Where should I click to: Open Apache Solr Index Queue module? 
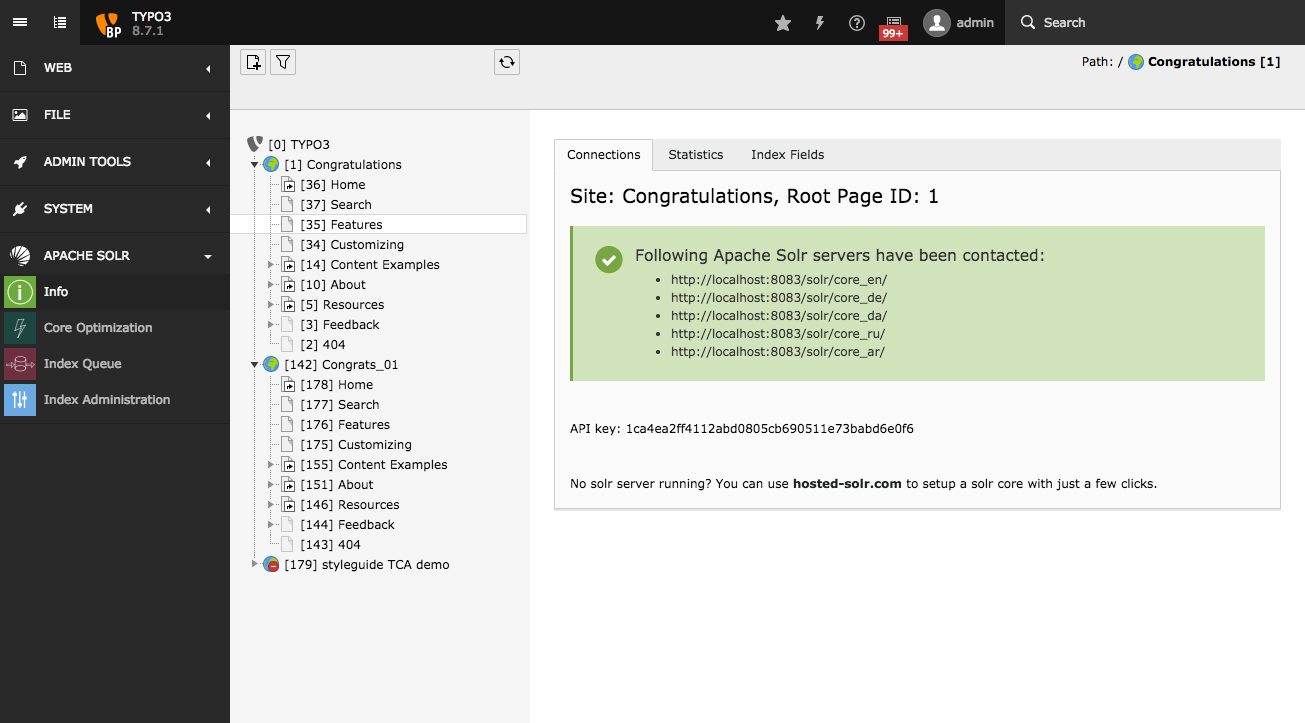[82, 364]
